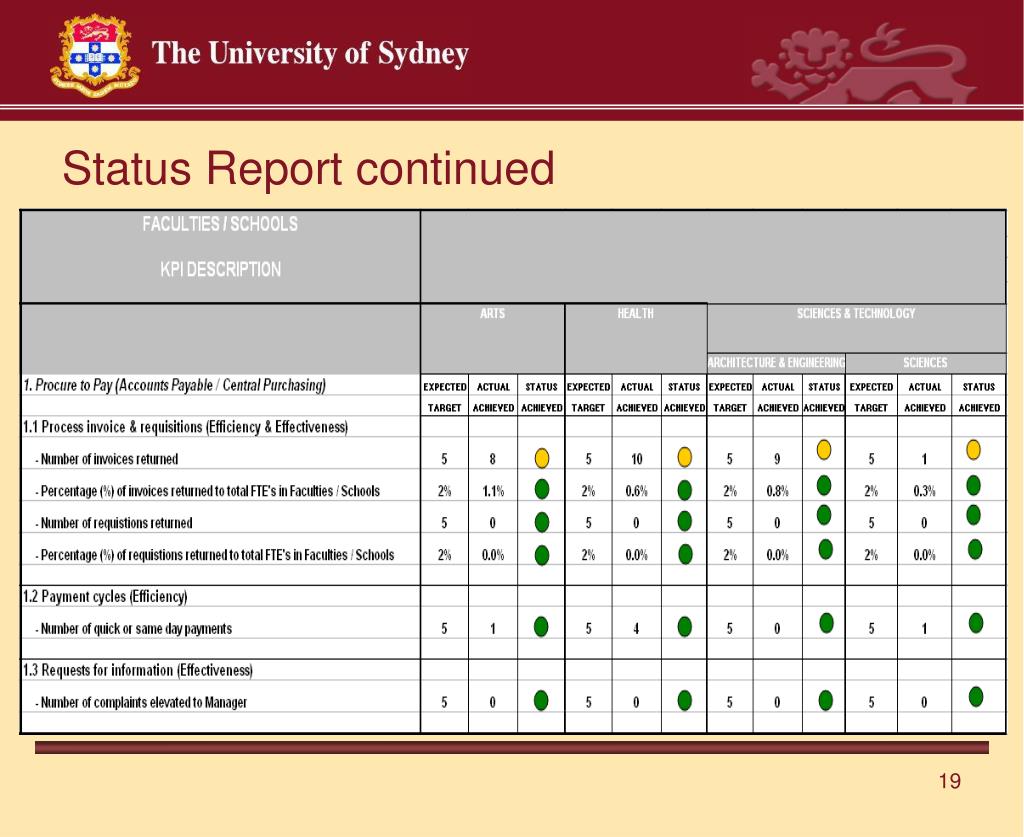Click the 'Number of invoices returned' row label

(107, 459)
